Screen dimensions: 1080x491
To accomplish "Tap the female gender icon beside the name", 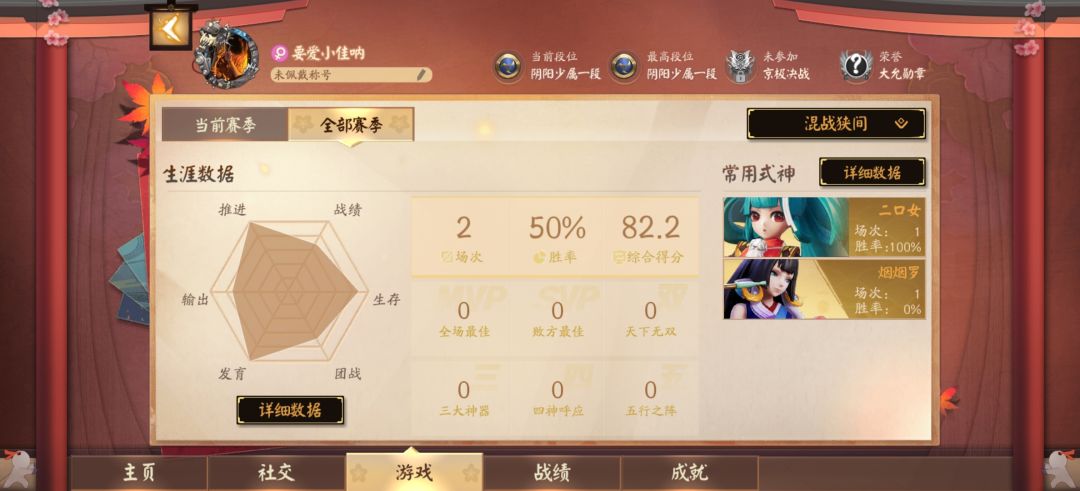I will pyautogui.click(x=279, y=53).
